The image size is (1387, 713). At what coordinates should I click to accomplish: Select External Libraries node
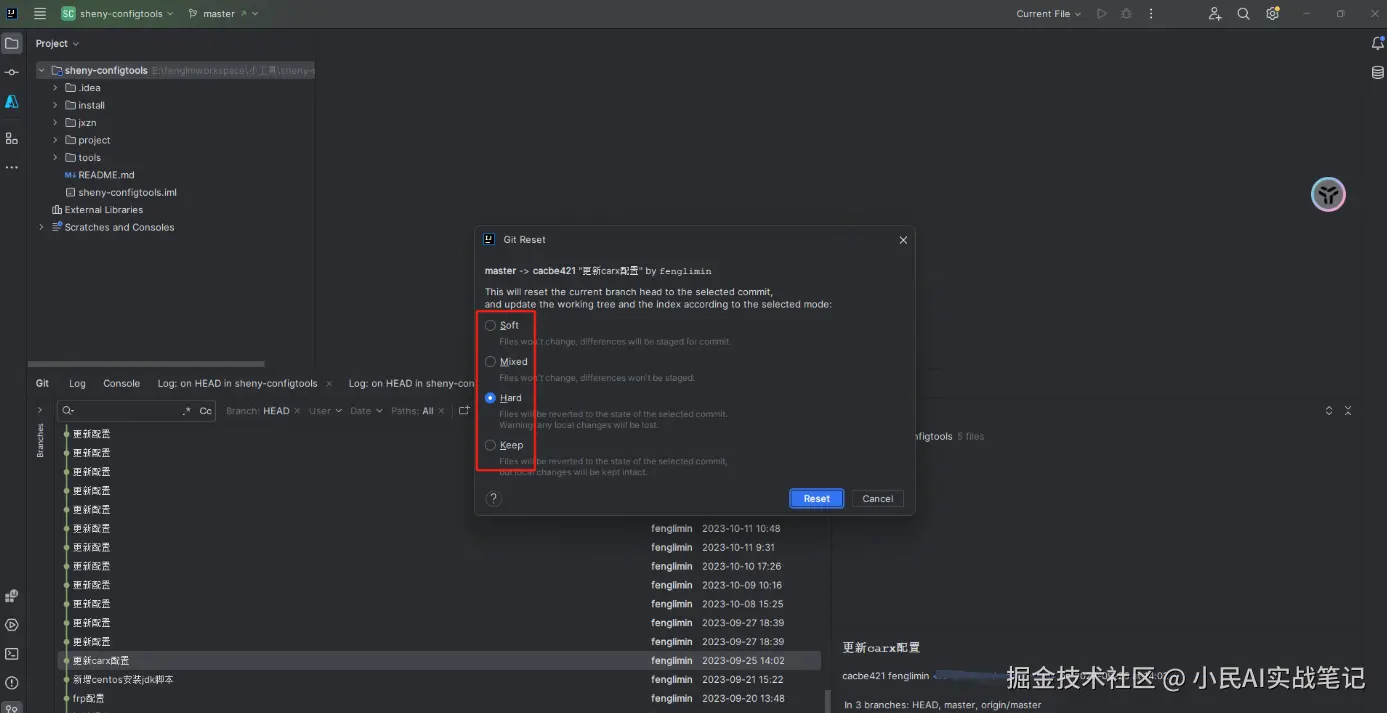97,210
